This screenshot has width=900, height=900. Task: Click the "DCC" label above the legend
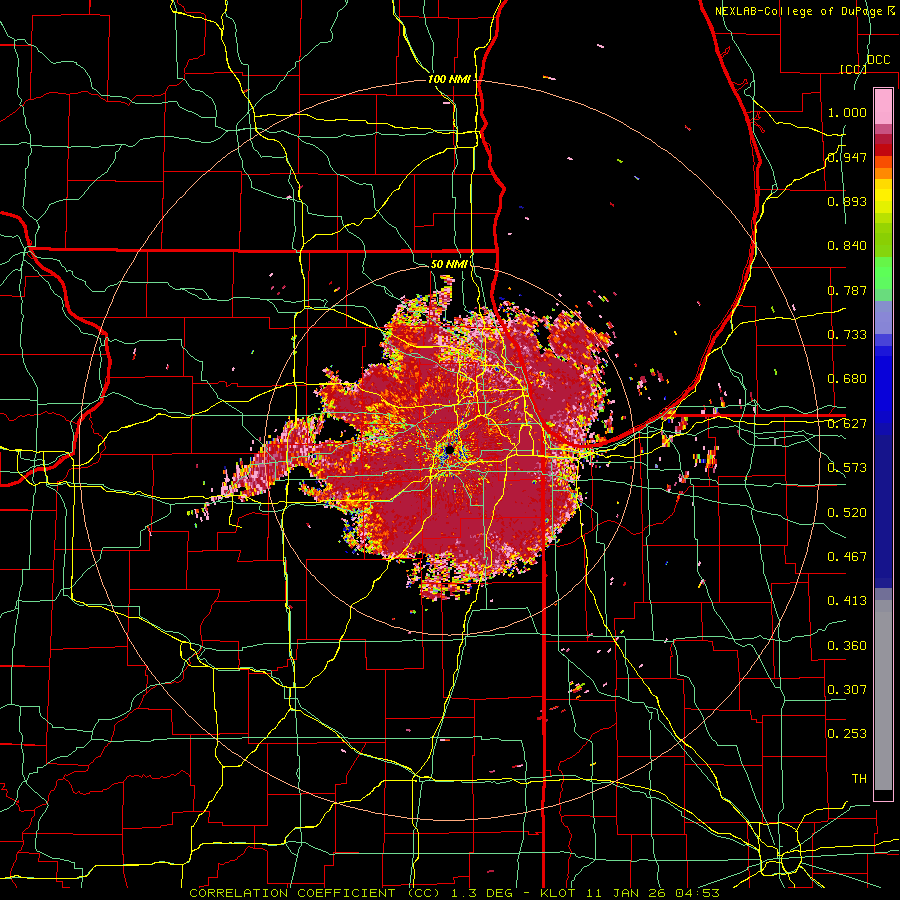coord(878,60)
